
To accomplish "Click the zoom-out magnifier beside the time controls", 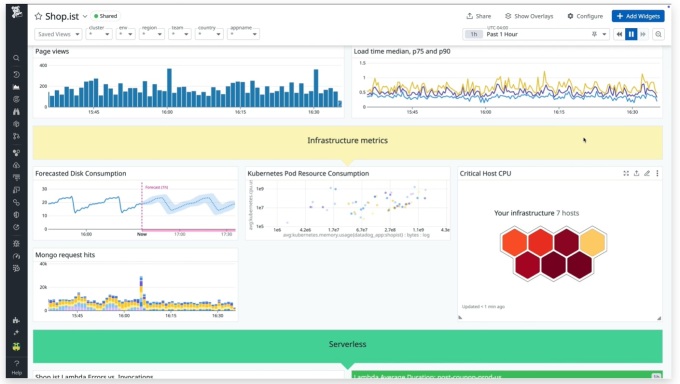I will click(658, 34).
